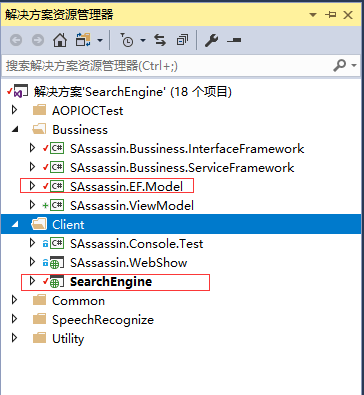The height and width of the screenshot is (395, 364).
Task: Click the Forward navigation arrow in toolbar
Action: click(38, 40)
